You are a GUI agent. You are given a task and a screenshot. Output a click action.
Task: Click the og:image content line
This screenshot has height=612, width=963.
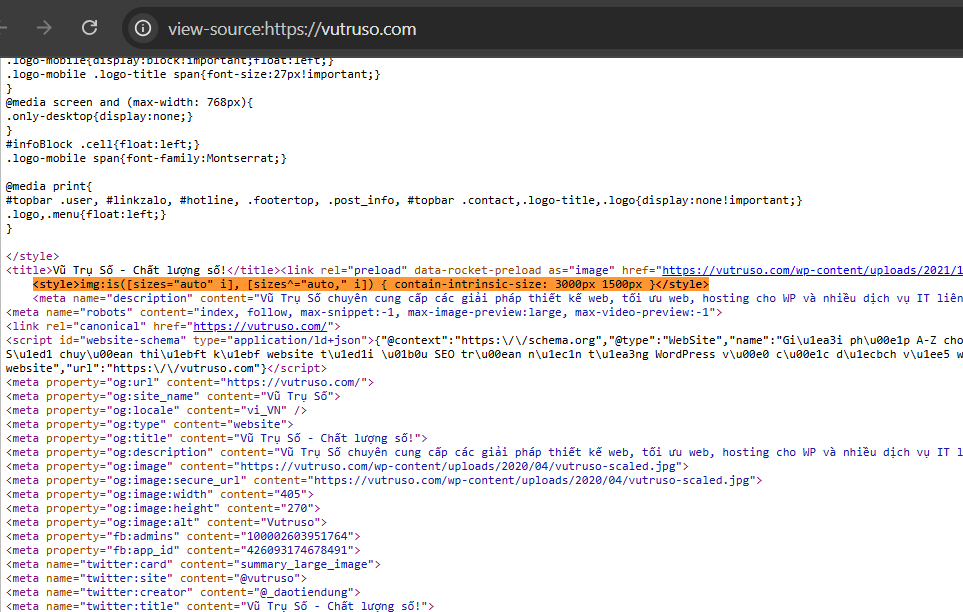[347, 466]
